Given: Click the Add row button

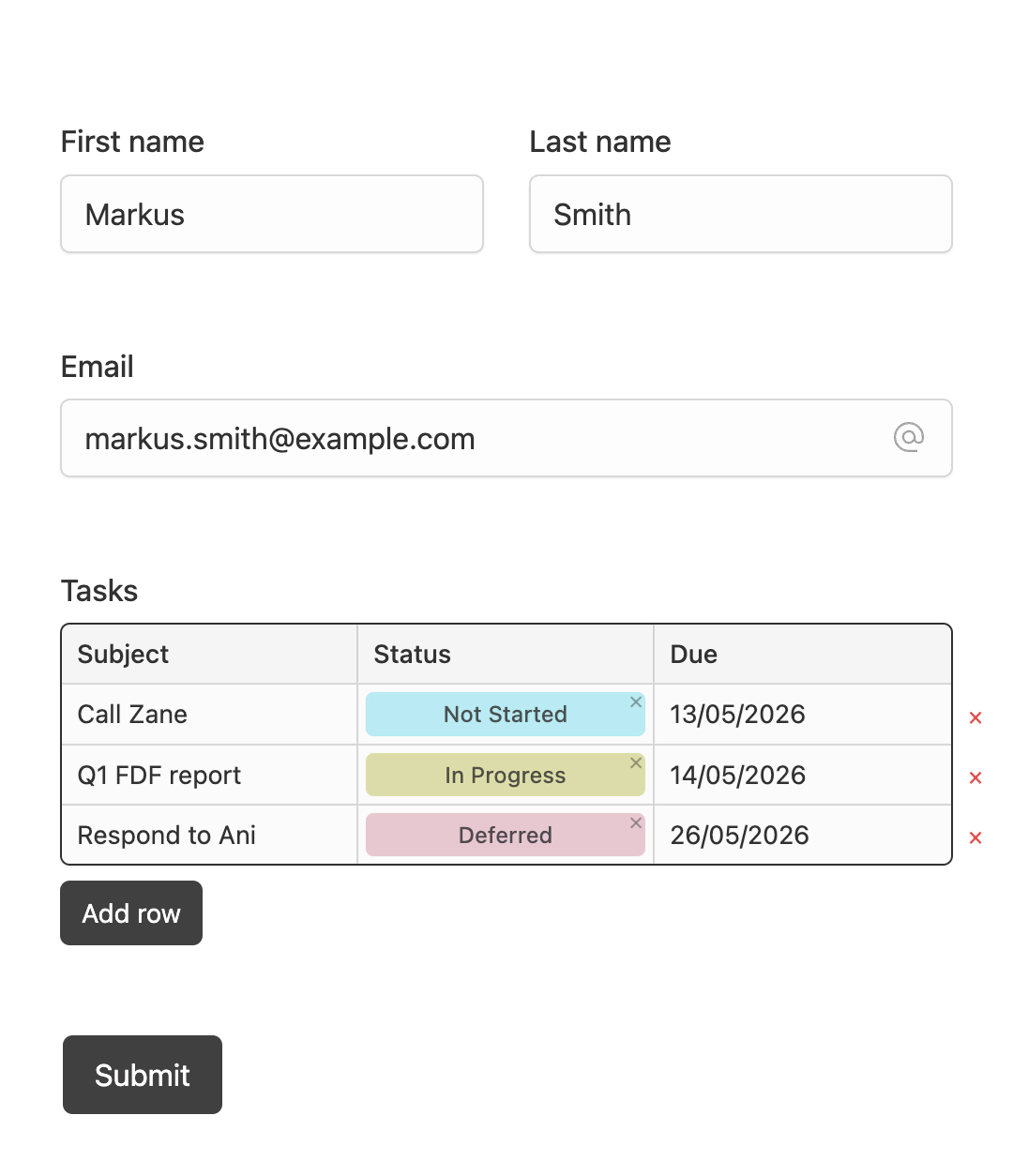Looking at the screenshot, I should pyautogui.click(x=131, y=912).
